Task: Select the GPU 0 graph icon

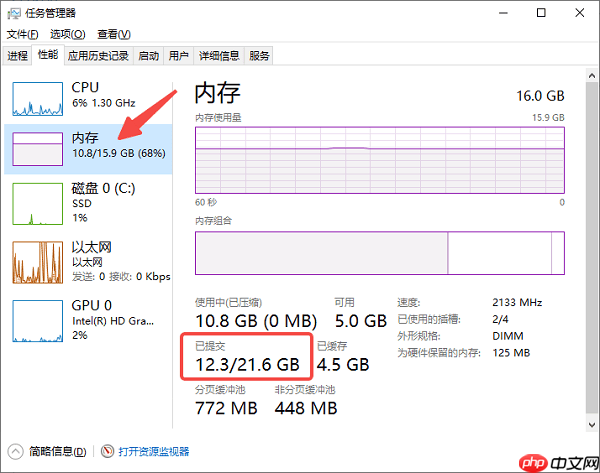Action: pos(38,319)
